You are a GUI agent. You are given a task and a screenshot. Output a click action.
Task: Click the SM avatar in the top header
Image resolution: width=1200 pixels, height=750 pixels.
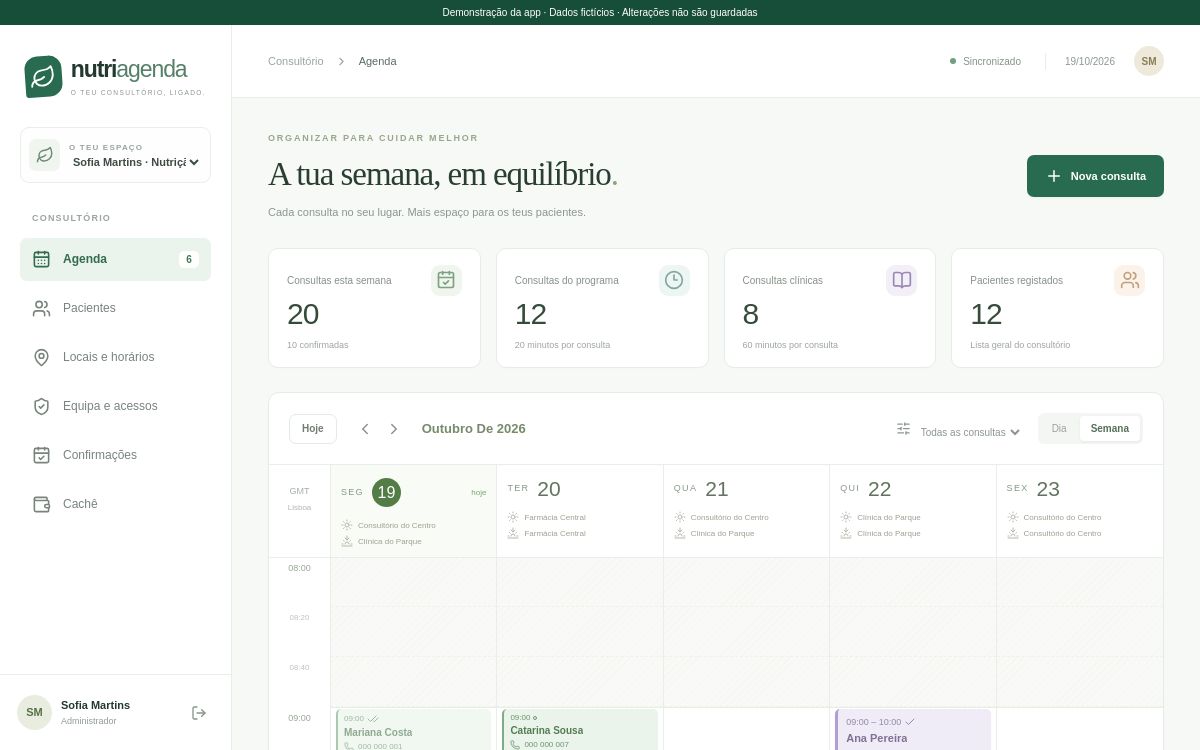1149,61
